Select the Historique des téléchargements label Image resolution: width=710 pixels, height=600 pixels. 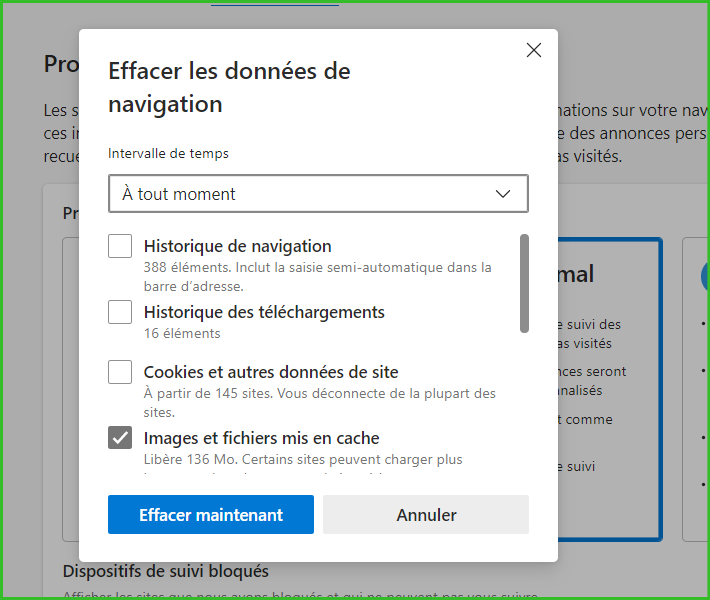pyautogui.click(x=264, y=312)
